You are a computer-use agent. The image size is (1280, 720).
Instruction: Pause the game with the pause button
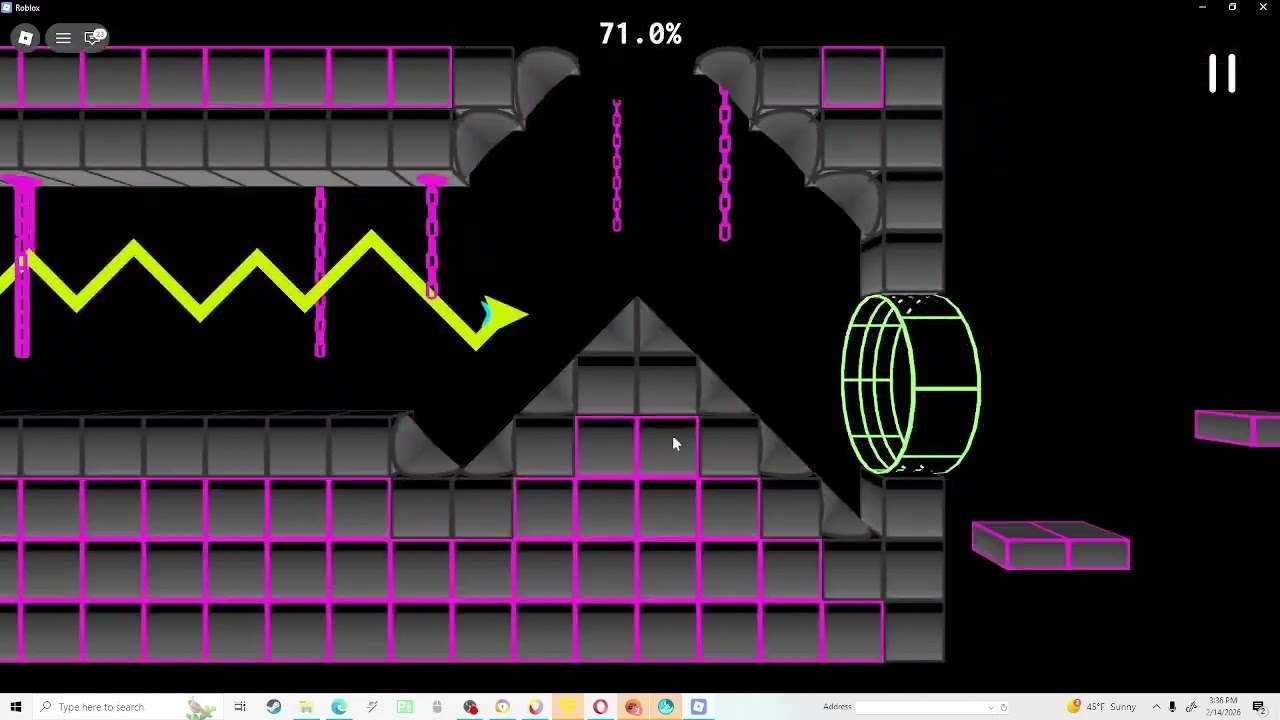pos(1222,74)
